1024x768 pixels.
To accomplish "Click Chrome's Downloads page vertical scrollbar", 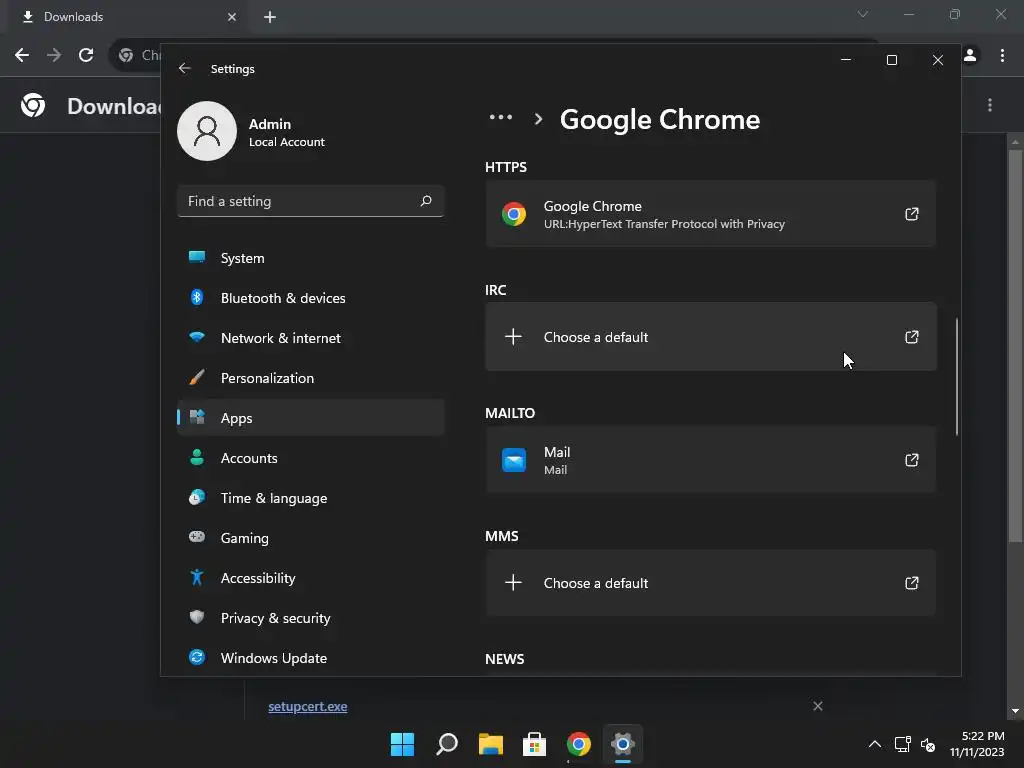I will pos(1015,346).
